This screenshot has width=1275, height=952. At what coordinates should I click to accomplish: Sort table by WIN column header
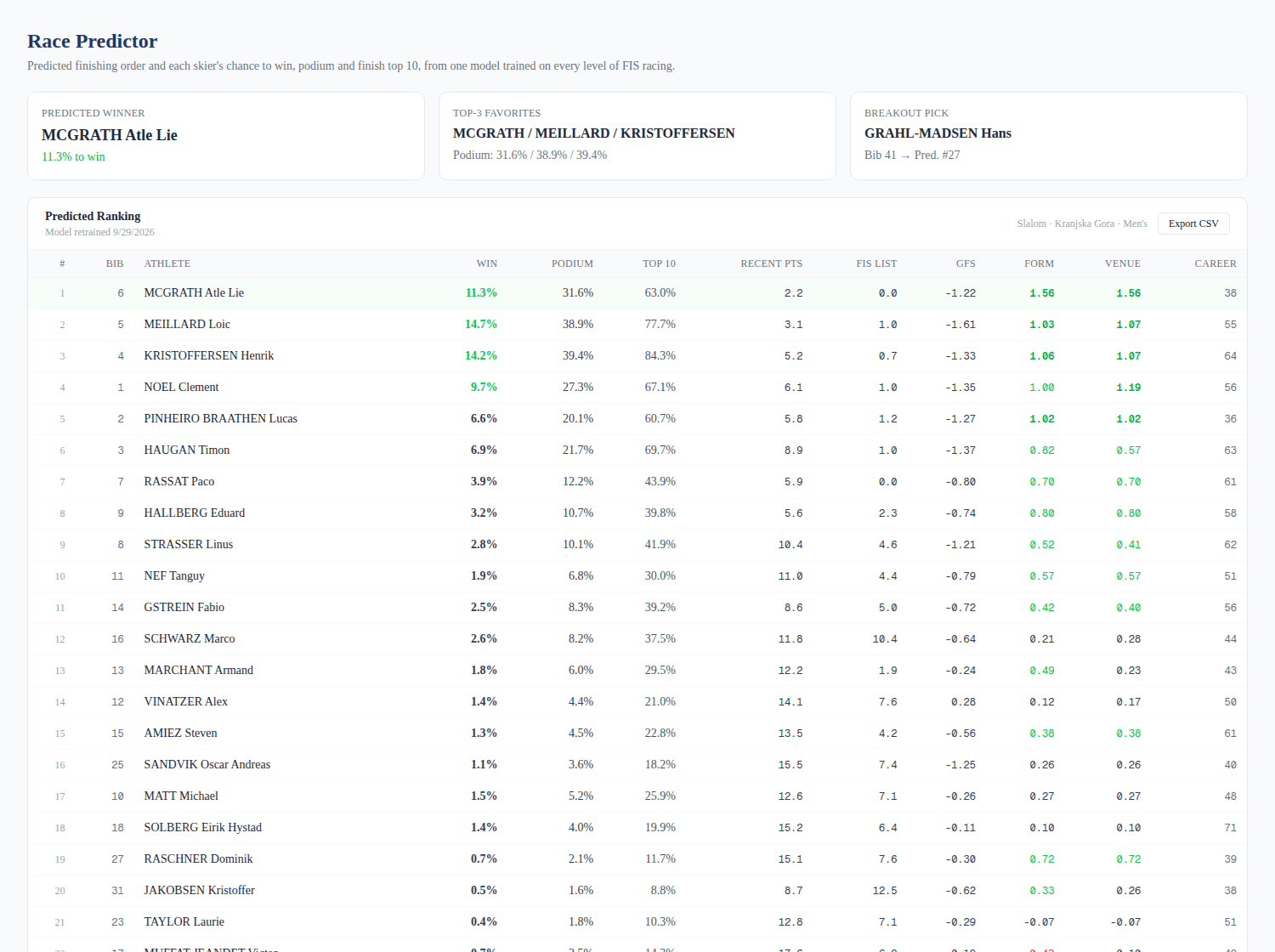pyautogui.click(x=486, y=263)
